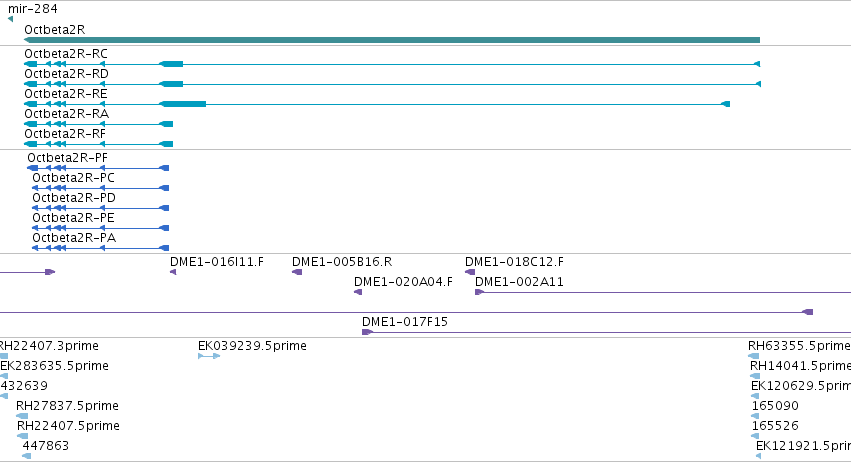Viewport: 851px width, 462px height.
Task: Select protein Octbeta2R-PA label
Action: tap(74, 238)
